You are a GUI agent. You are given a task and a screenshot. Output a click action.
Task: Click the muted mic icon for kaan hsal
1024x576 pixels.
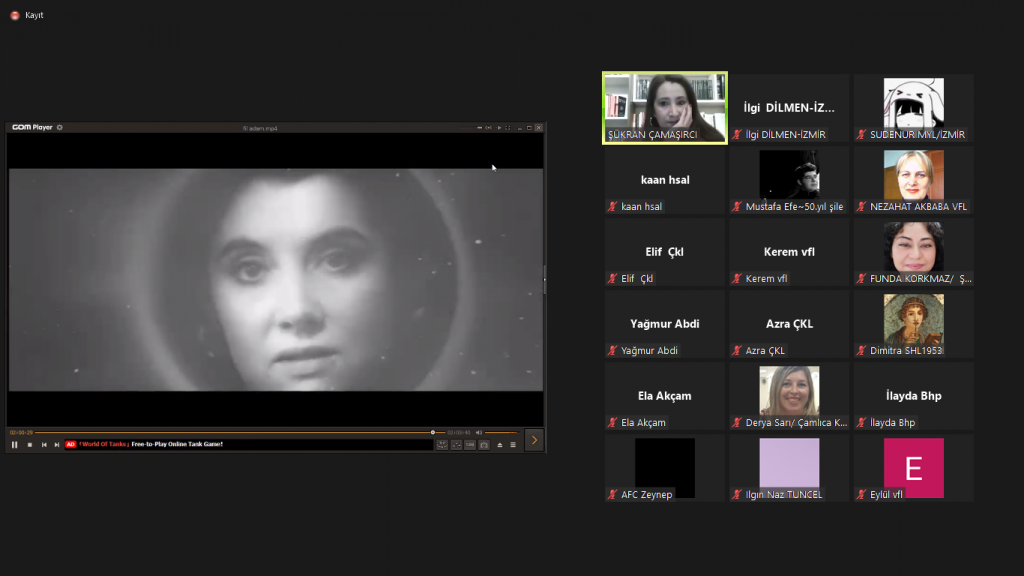[611, 207]
